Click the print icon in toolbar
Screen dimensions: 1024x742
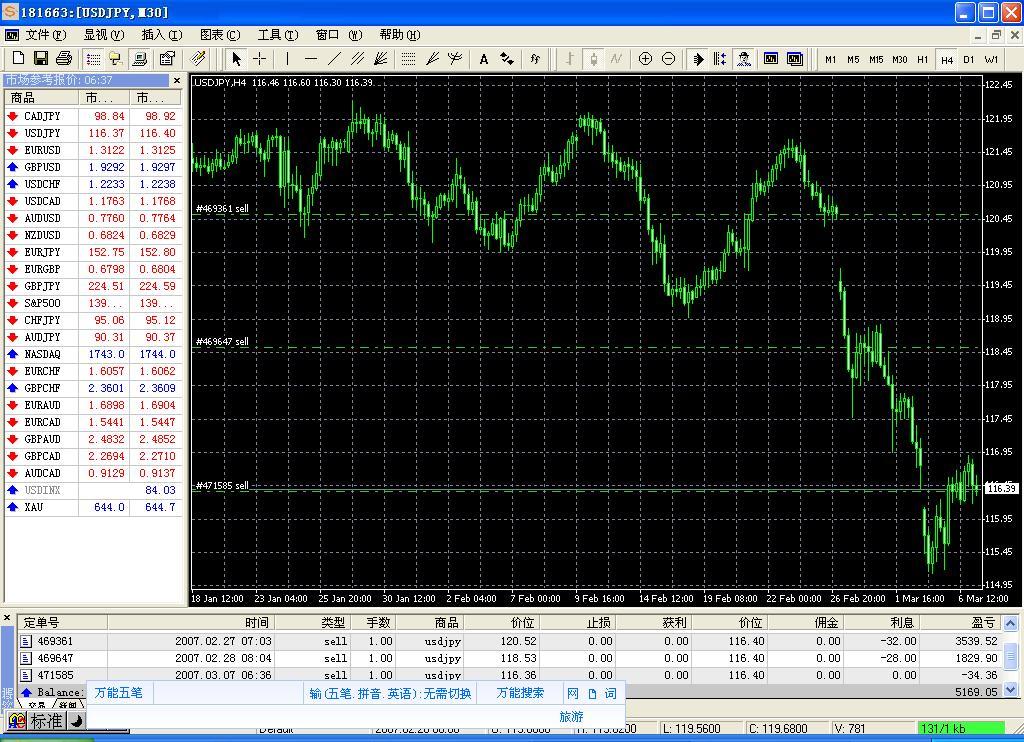[x=64, y=59]
